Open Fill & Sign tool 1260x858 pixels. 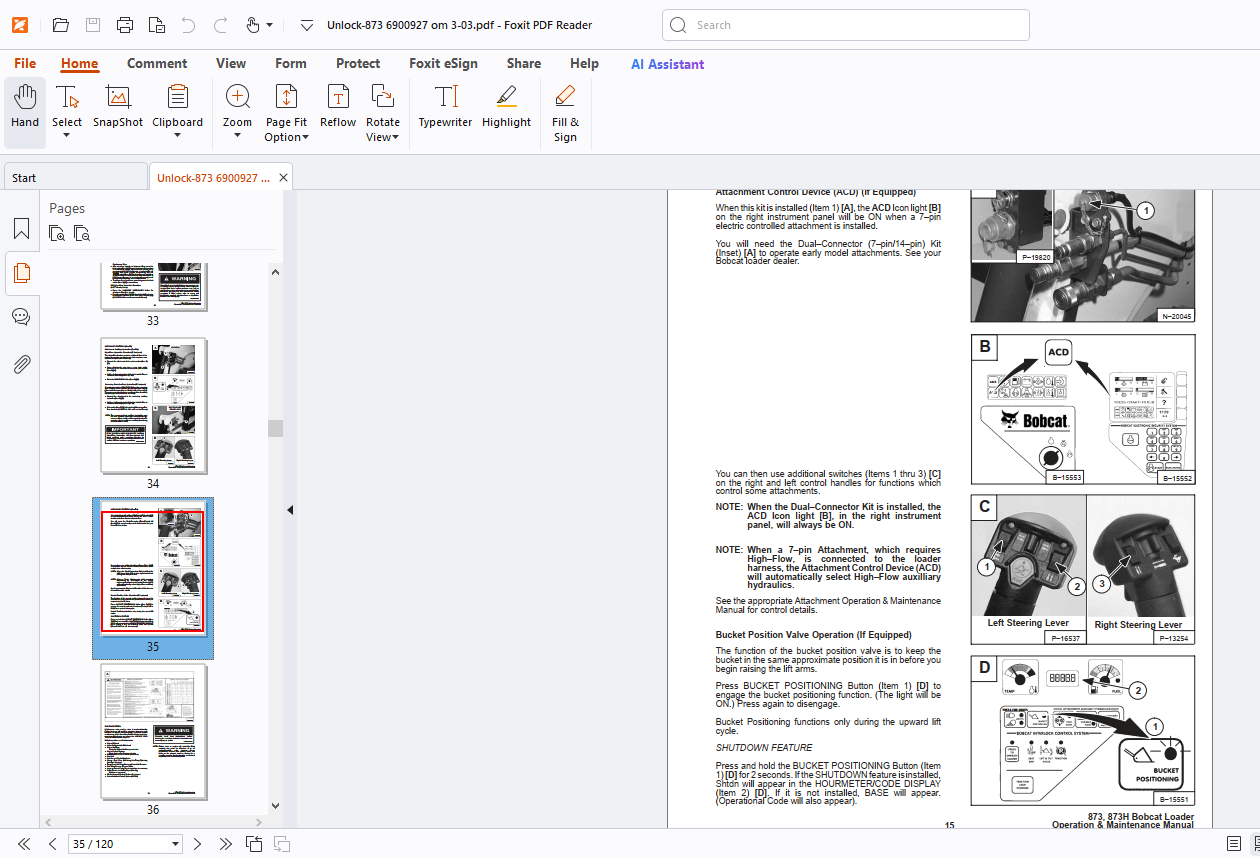click(565, 113)
